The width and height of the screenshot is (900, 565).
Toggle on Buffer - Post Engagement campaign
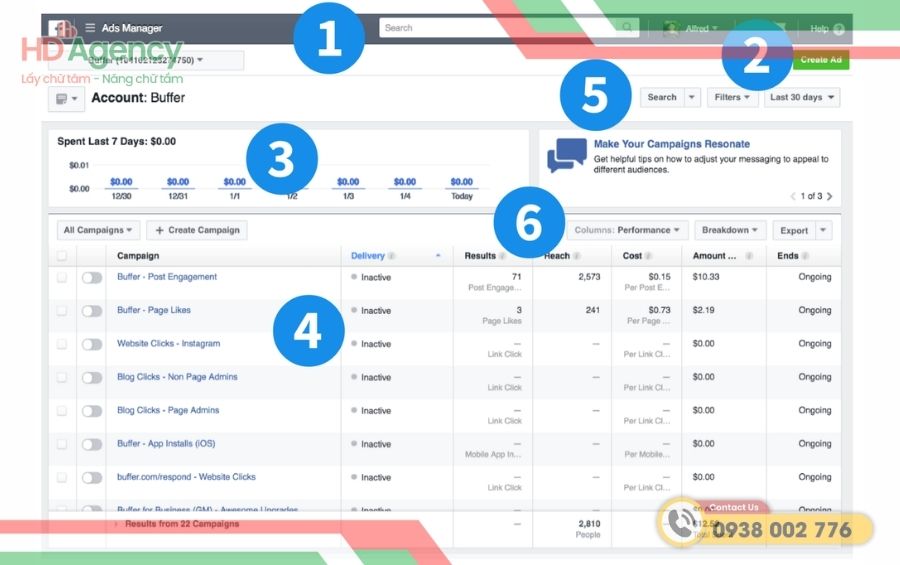(92, 278)
